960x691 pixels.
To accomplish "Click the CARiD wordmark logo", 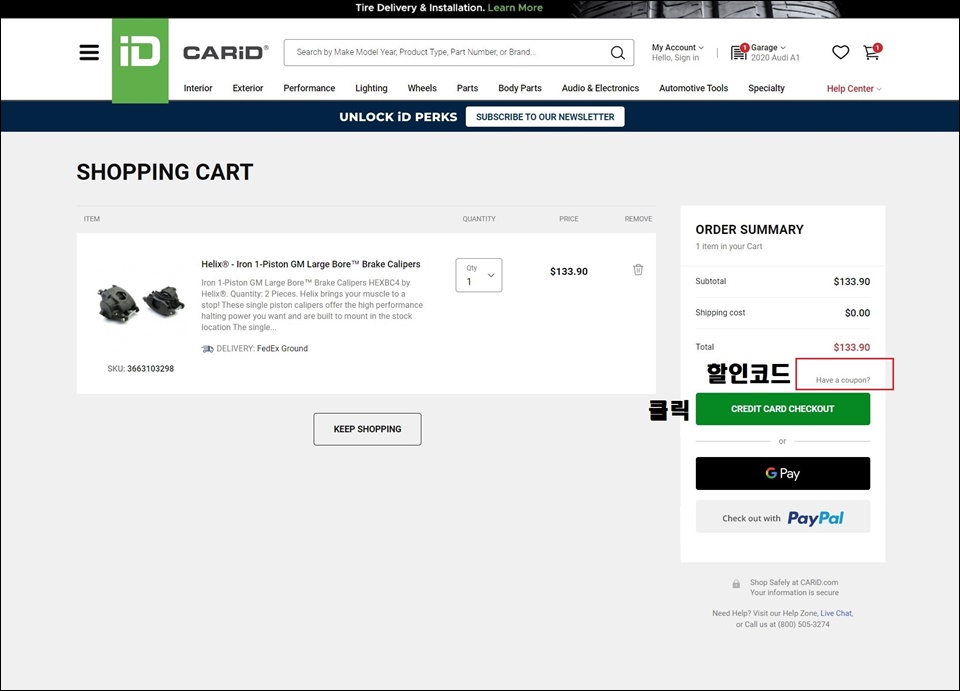I will (x=225, y=53).
